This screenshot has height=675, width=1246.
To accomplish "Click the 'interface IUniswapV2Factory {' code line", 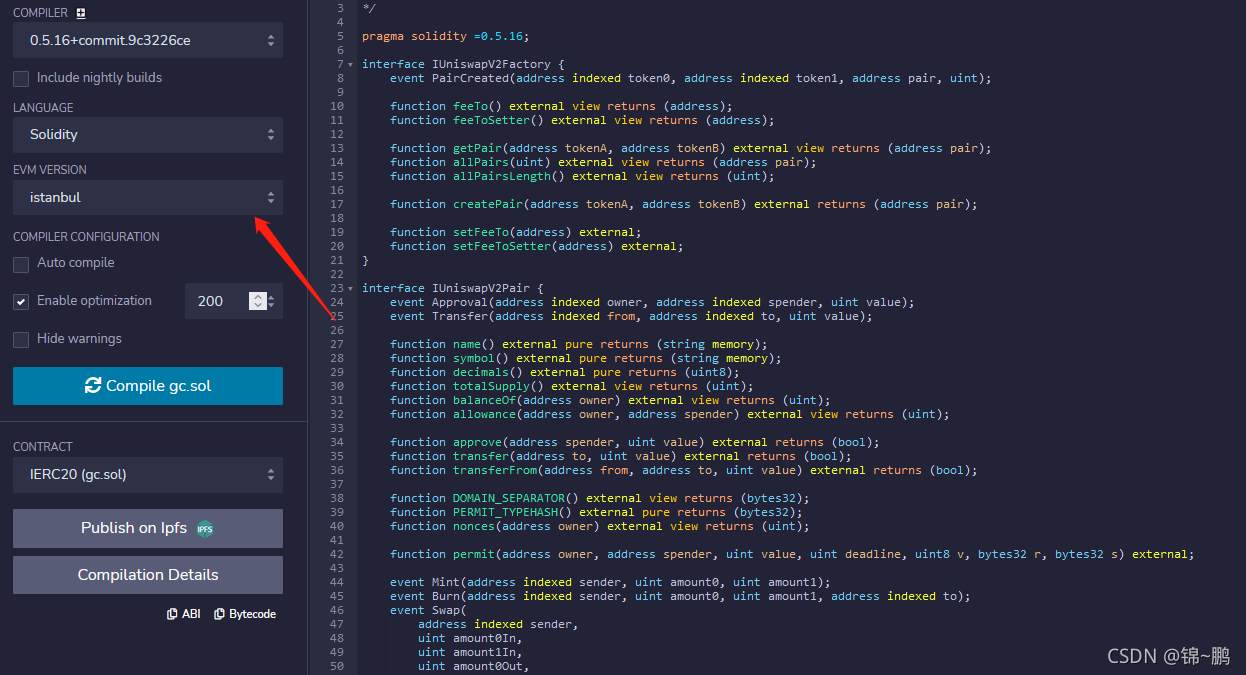I will click(463, 64).
